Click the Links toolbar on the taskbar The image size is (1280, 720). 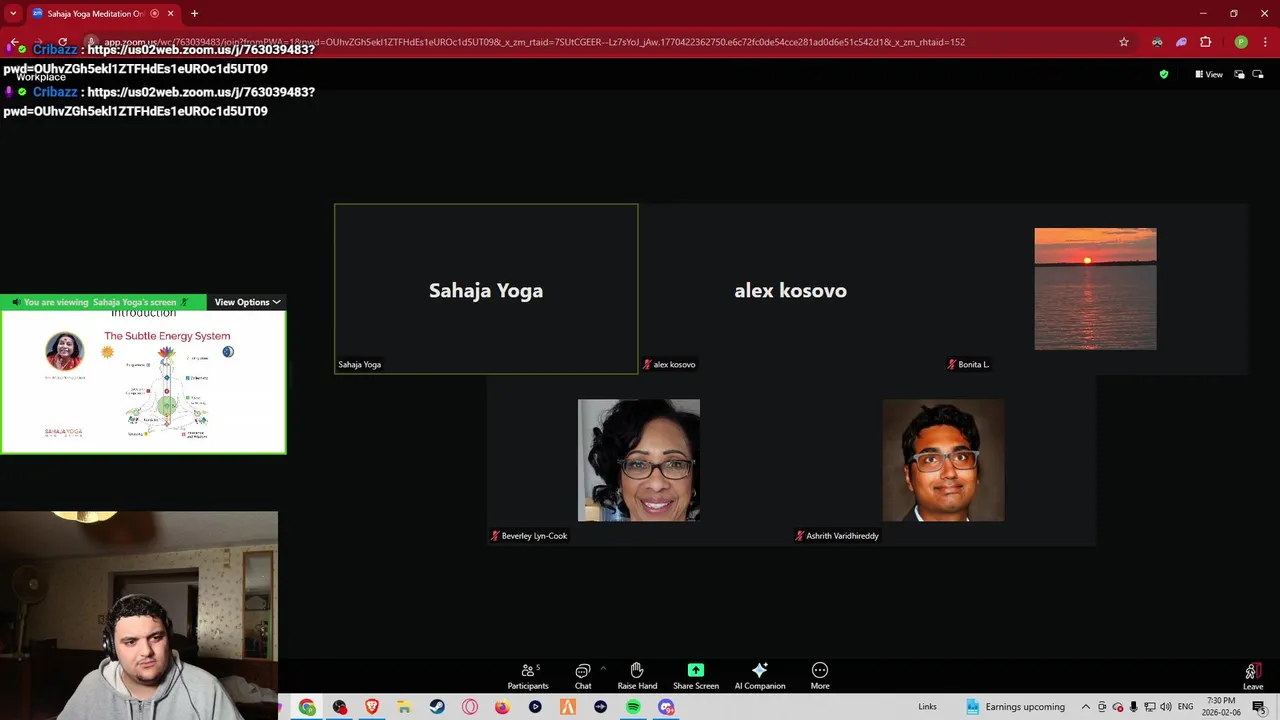[x=927, y=707]
